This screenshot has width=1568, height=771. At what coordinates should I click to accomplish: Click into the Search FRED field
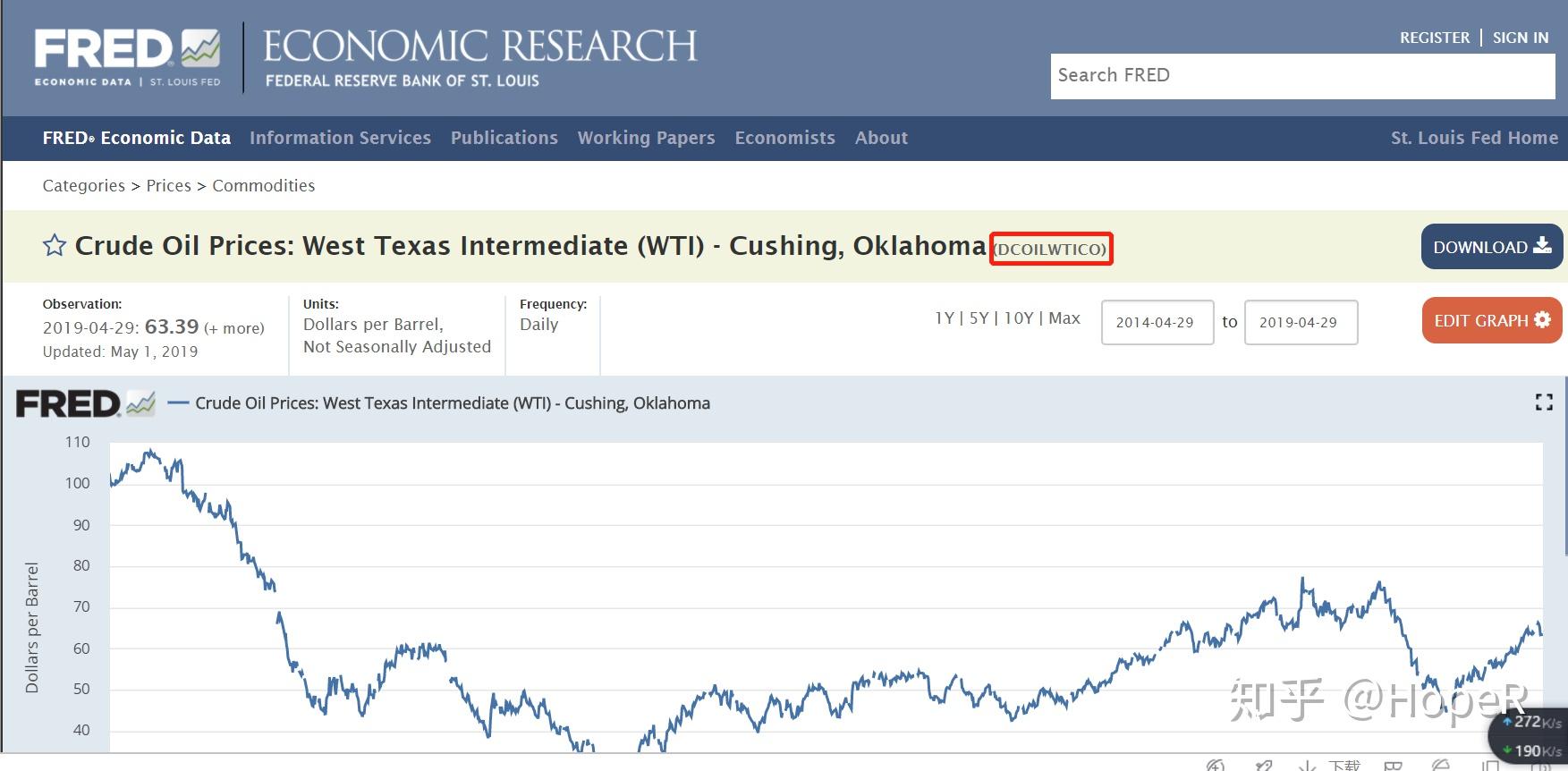1301,76
